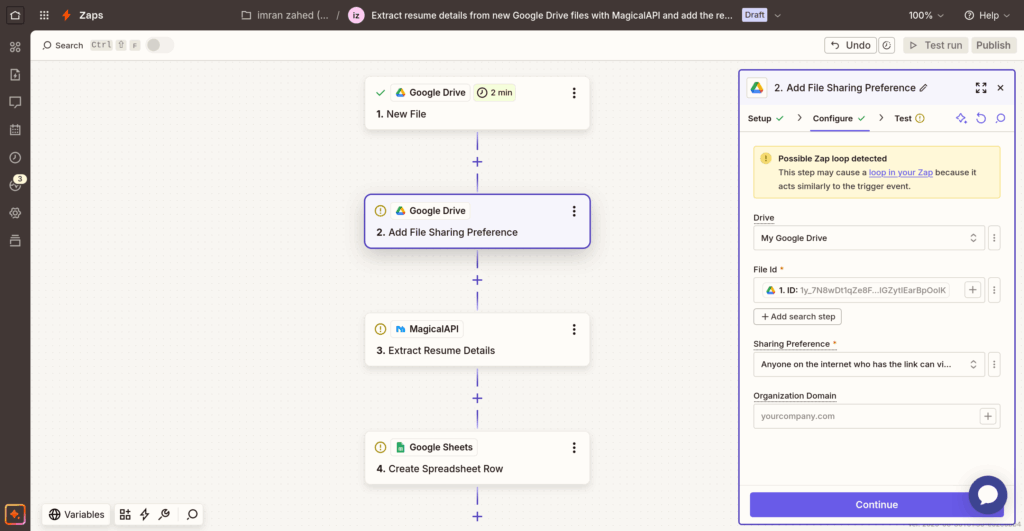This screenshot has width=1024, height=531.
Task: Toggle the Zap on/off switch
Action: [x=159, y=45]
